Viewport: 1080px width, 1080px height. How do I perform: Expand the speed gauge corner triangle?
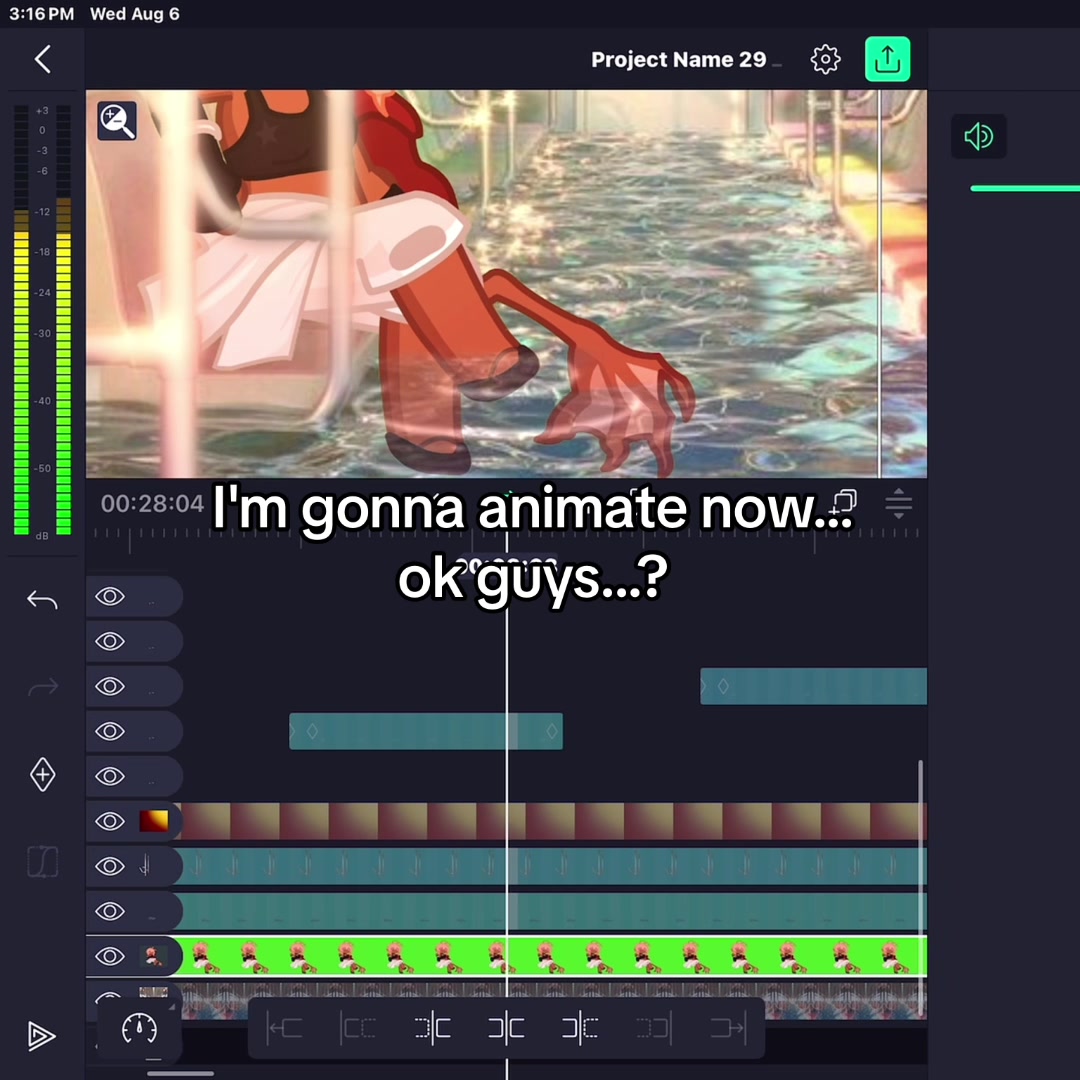pyautogui.click(x=172, y=1008)
